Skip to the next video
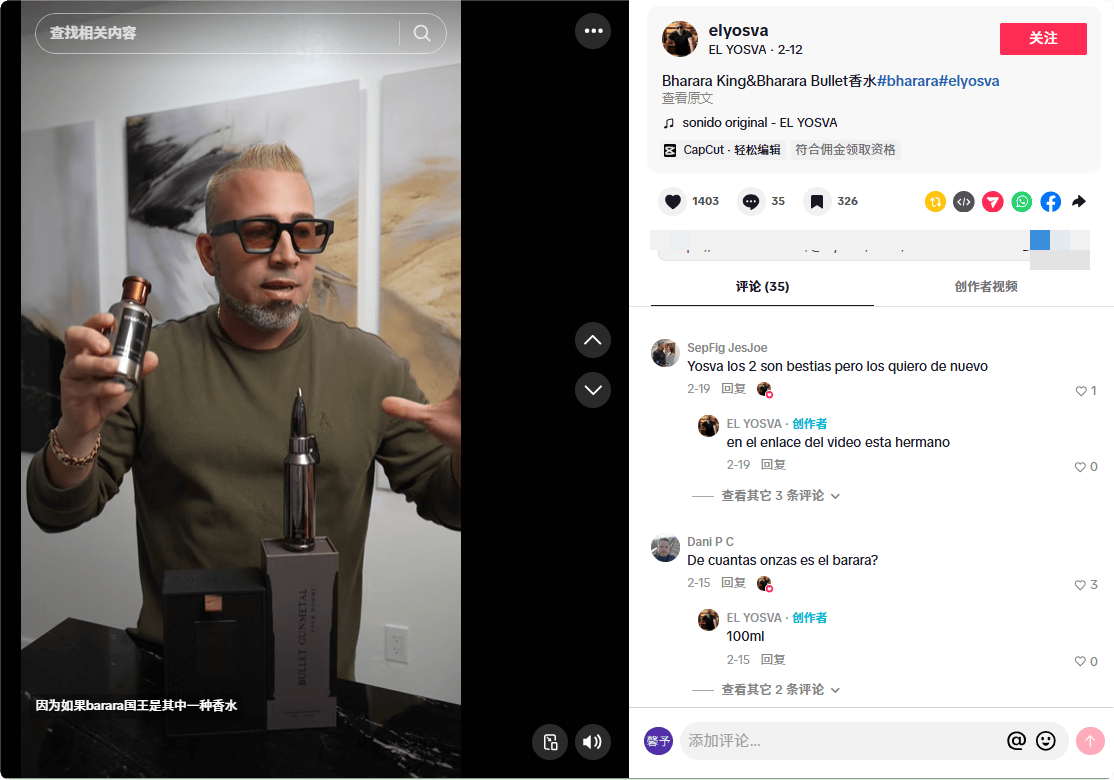 coord(592,389)
